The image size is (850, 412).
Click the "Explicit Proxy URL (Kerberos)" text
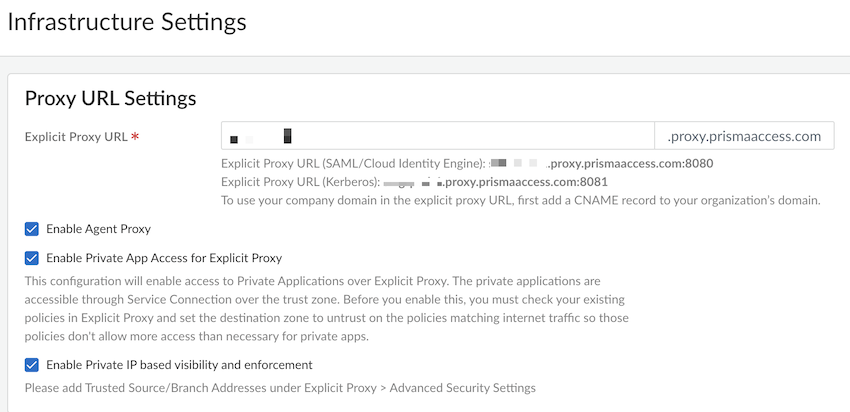pos(300,182)
